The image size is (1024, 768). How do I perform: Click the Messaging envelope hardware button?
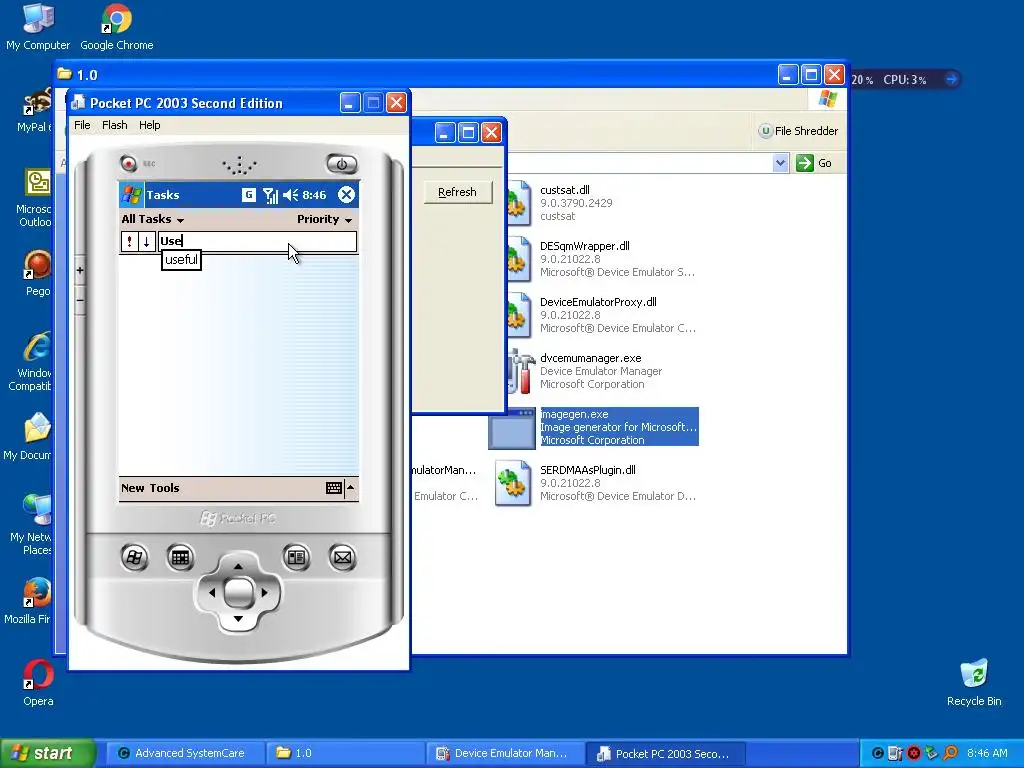coord(342,557)
